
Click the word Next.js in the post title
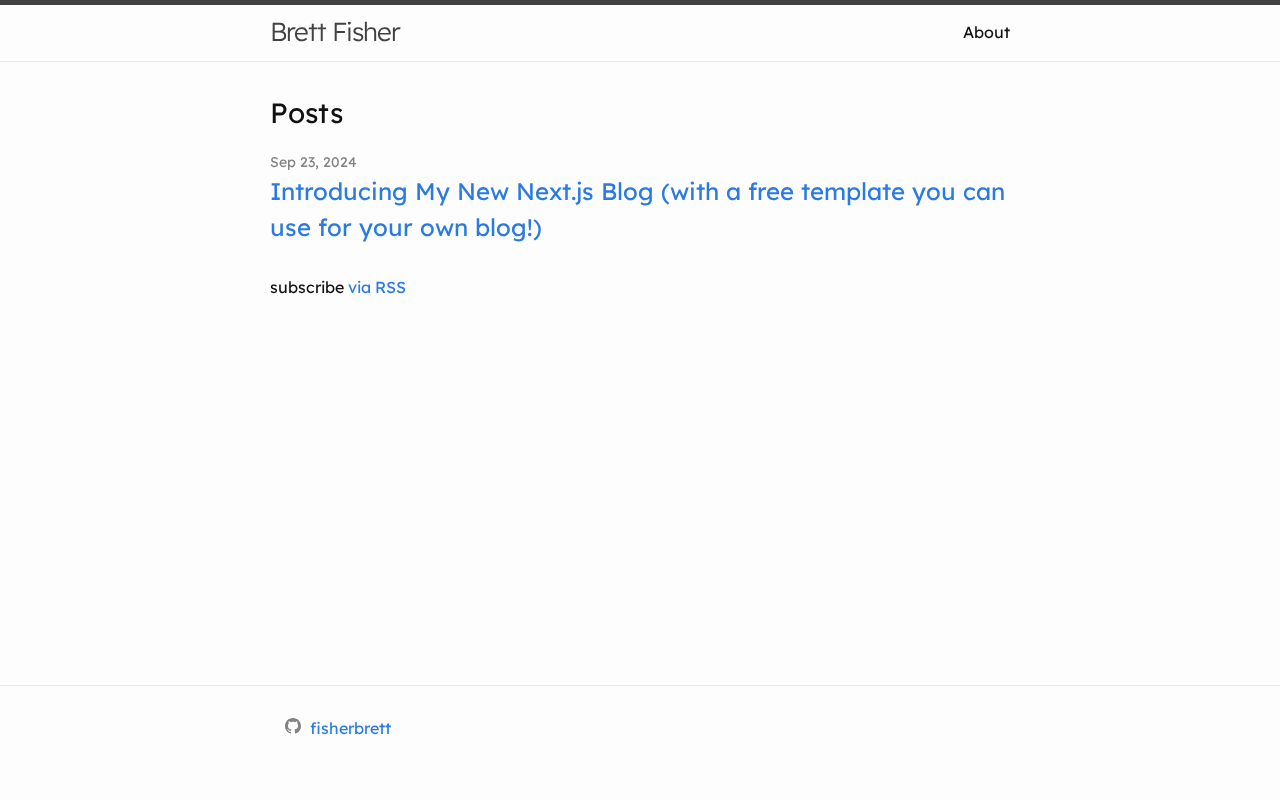(x=555, y=191)
